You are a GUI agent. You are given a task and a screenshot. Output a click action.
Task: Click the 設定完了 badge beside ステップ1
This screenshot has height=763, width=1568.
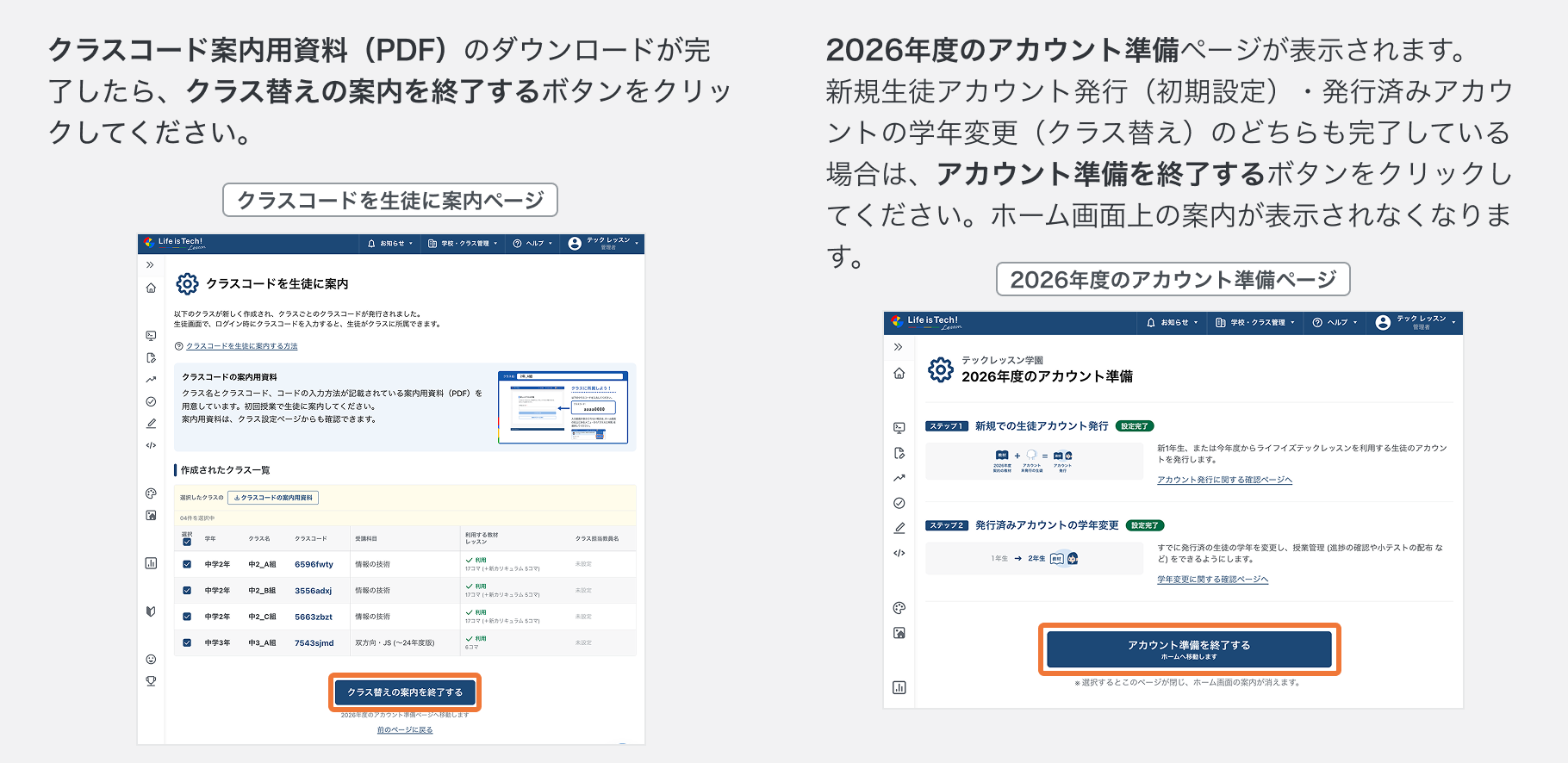(1134, 426)
